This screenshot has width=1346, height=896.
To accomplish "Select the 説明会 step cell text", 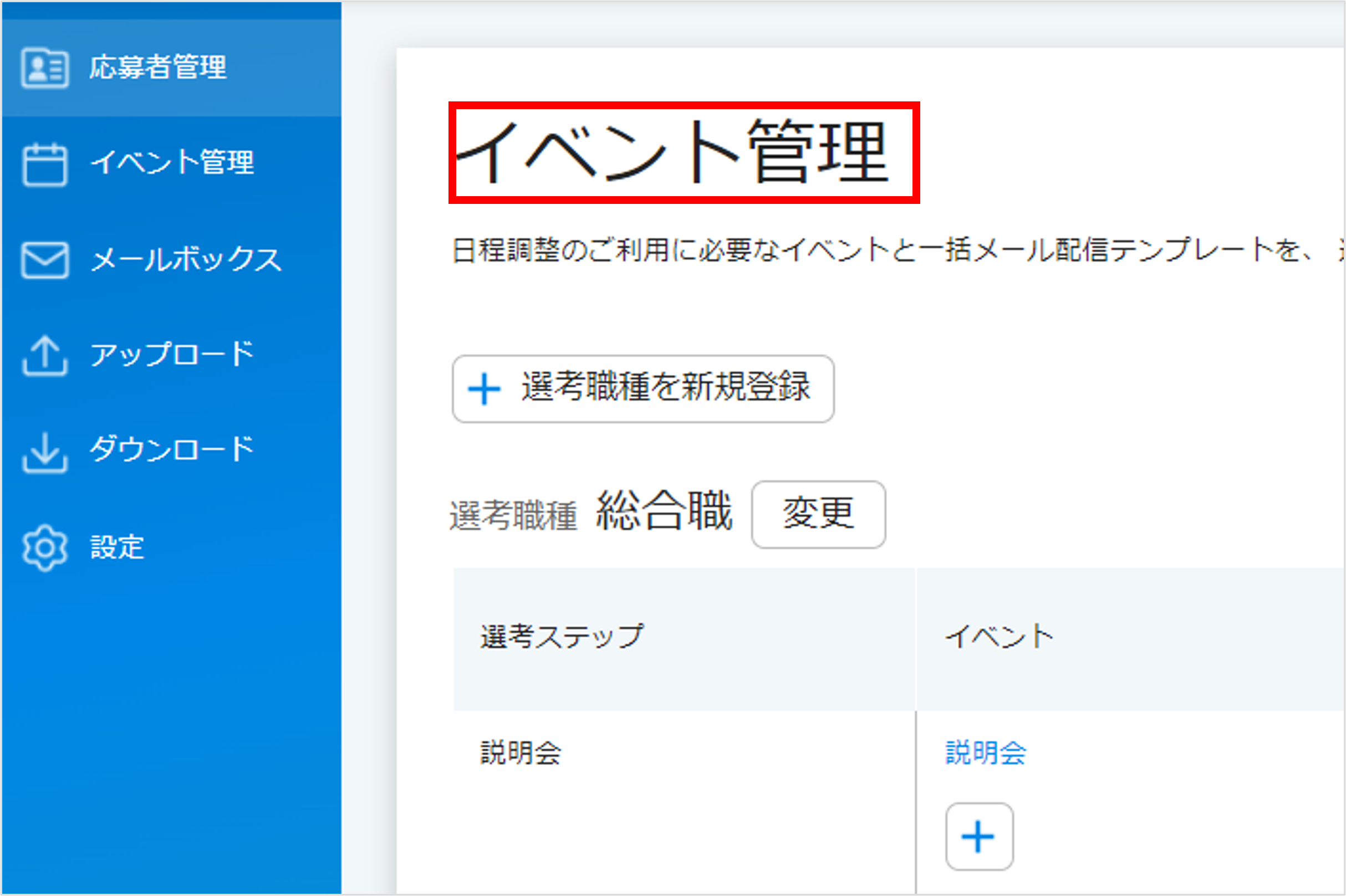I will coord(521,752).
